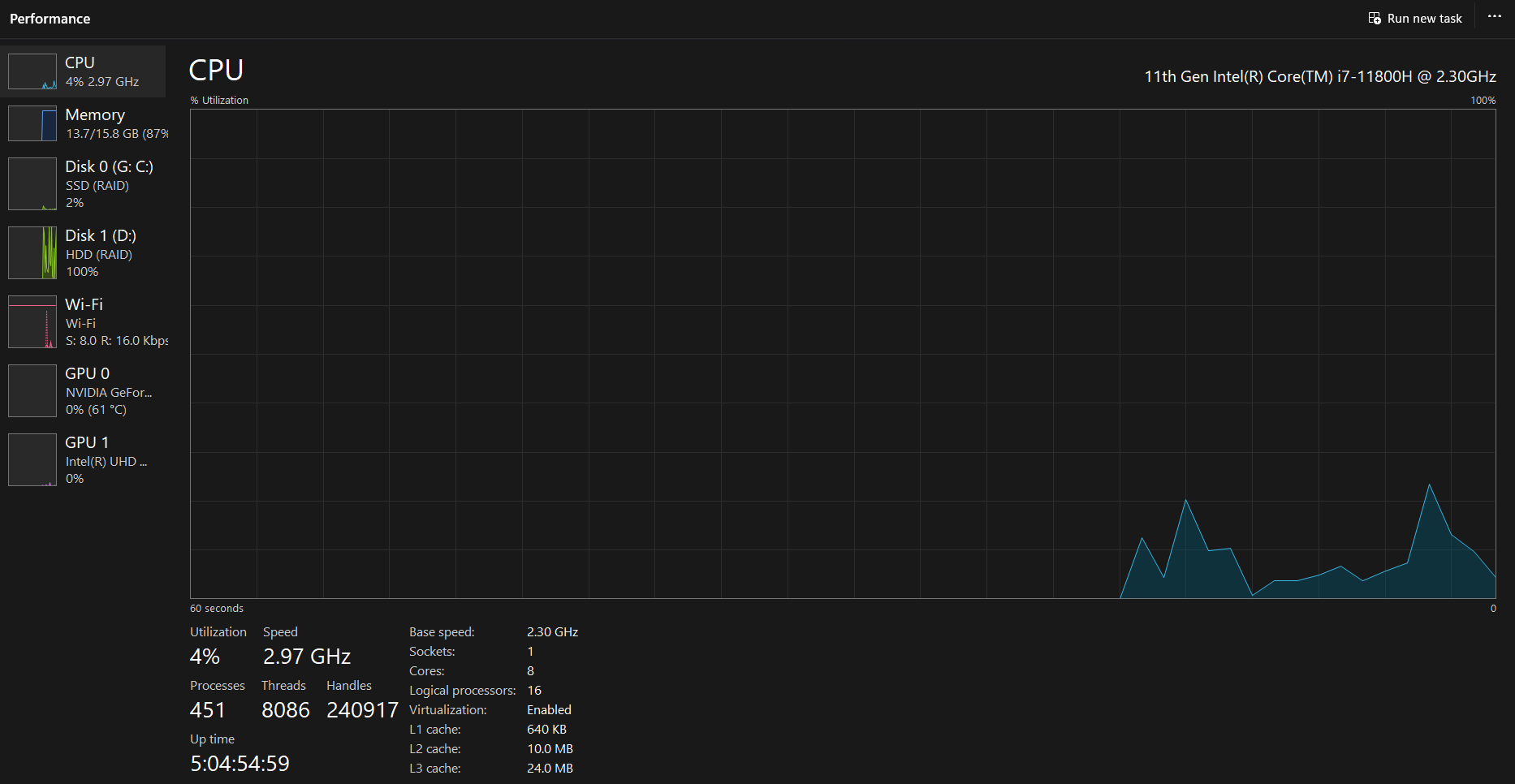The width and height of the screenshot is (1515, 784).
Task: Select the CPU entry in sidebar
Action: 102,71
